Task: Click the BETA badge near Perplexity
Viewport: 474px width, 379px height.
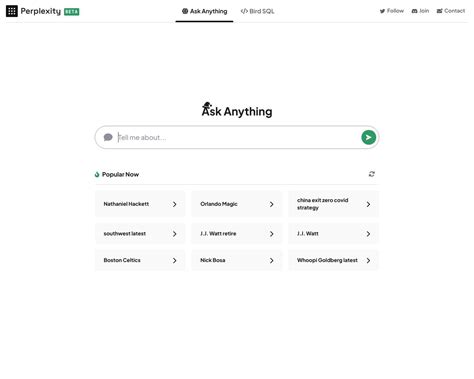Action: 72,12
